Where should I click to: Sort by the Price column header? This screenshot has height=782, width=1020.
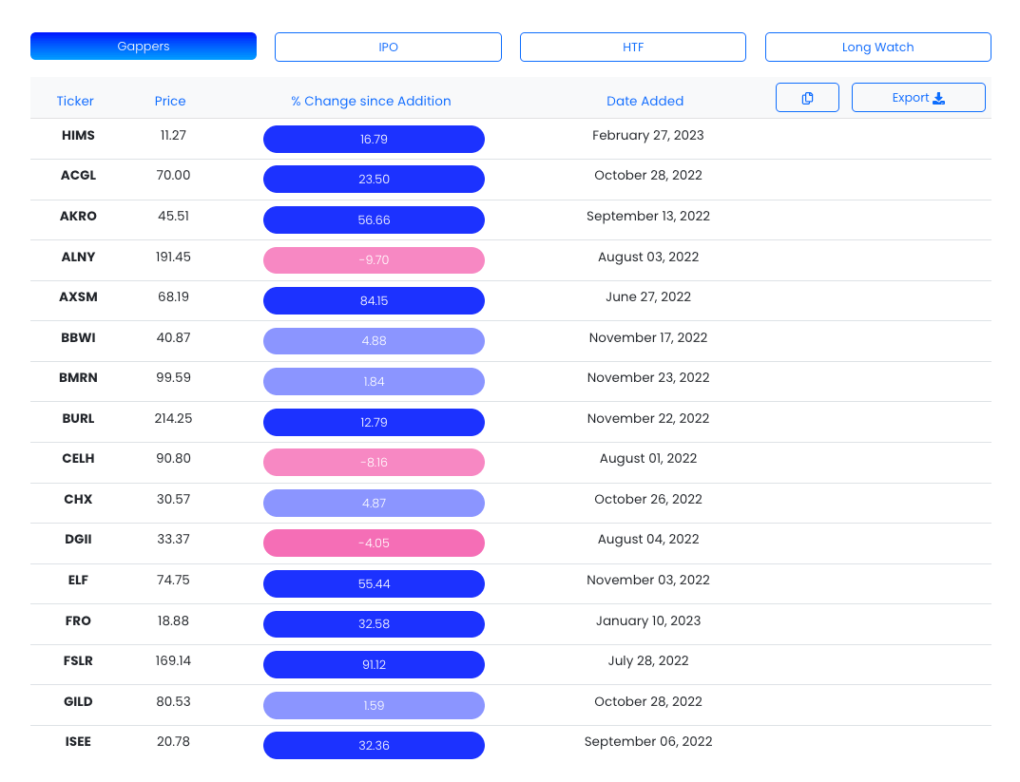coord(170,101)
